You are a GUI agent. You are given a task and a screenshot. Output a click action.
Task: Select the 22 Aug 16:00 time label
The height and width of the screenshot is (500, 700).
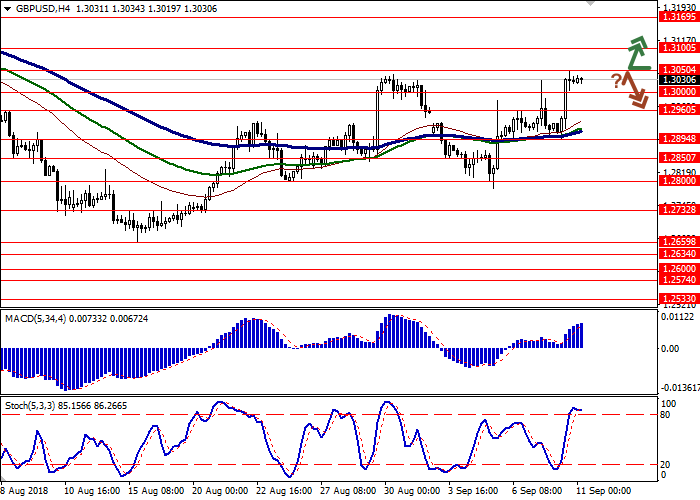(x=284, y=491)
